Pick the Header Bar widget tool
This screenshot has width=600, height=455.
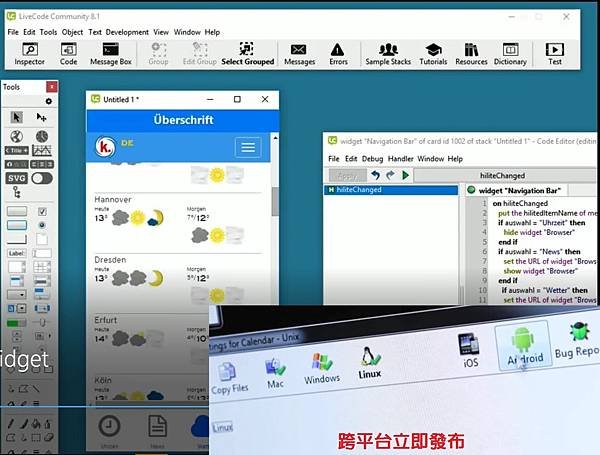tap(16, 150)
